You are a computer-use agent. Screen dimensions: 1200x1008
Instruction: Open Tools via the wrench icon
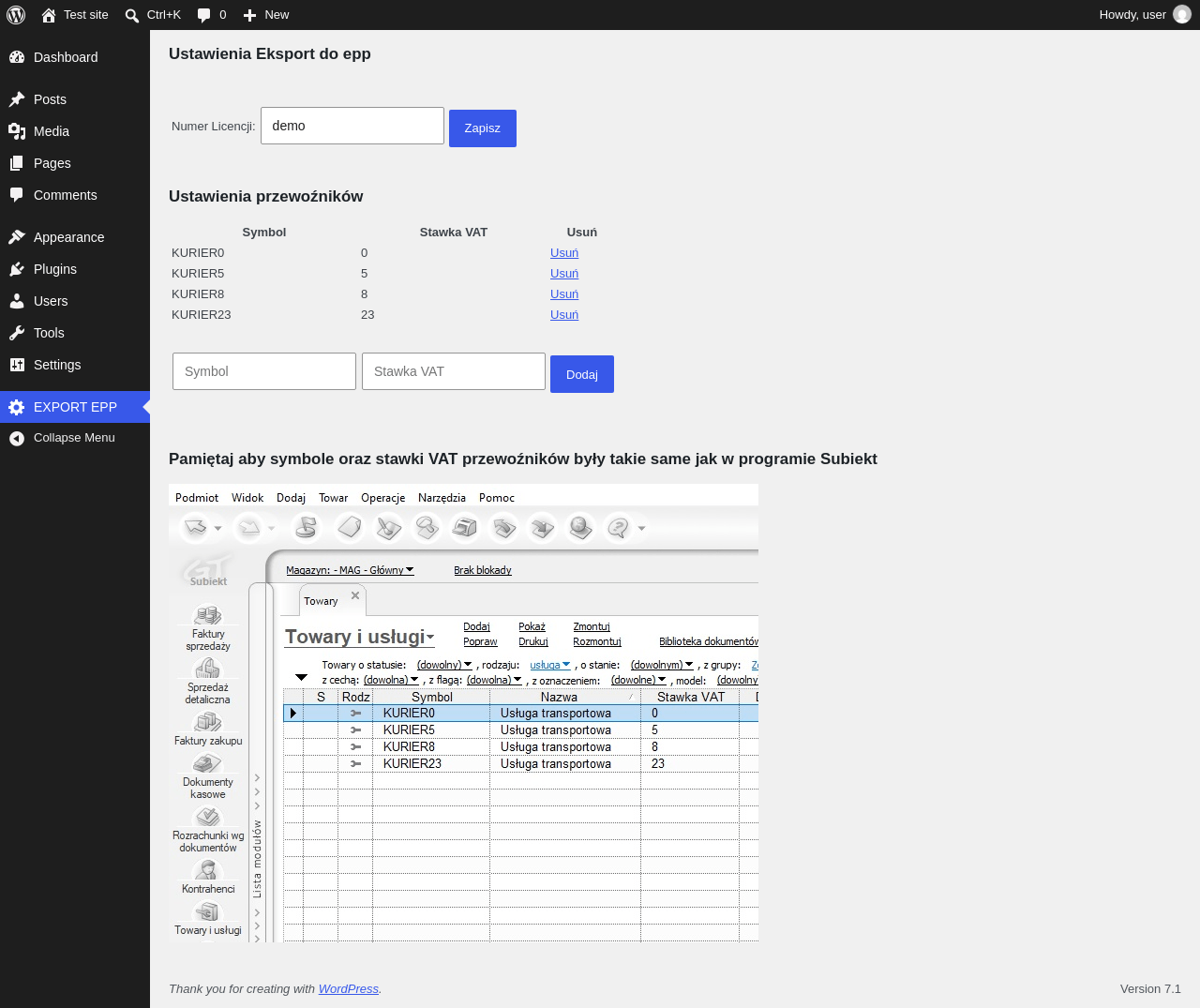(x=17, y=333)
